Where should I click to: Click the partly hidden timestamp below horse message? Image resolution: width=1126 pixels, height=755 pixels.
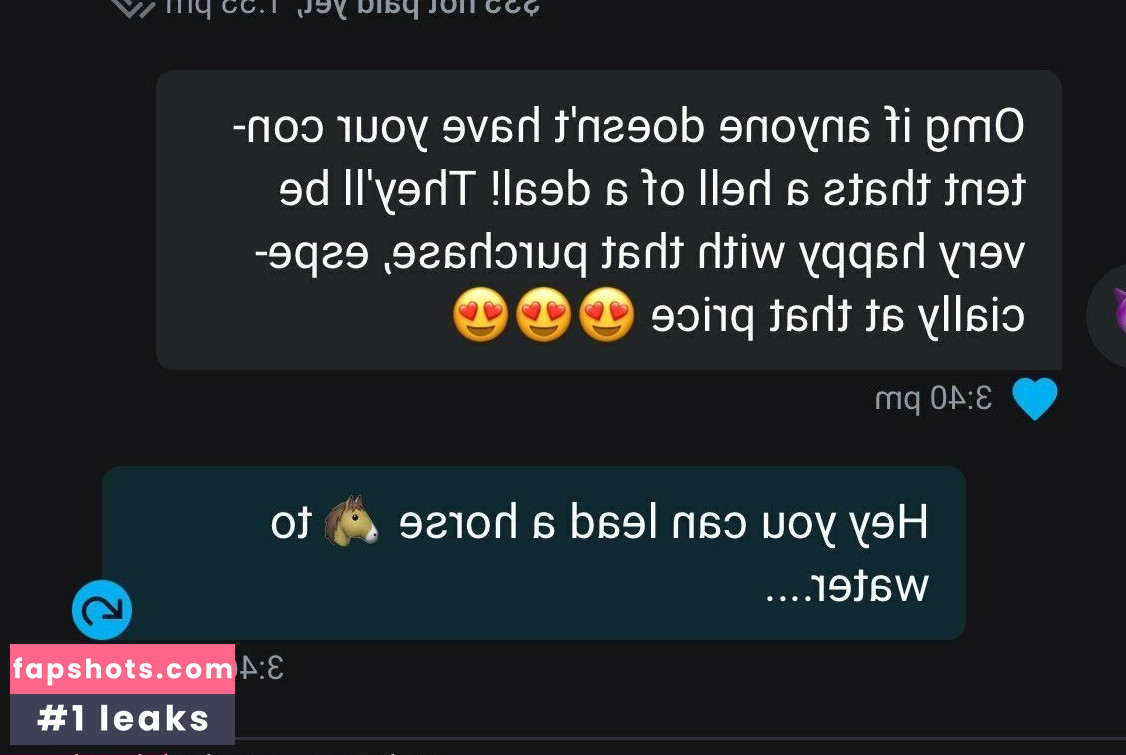pyautogui.click(x=259, y=668)
